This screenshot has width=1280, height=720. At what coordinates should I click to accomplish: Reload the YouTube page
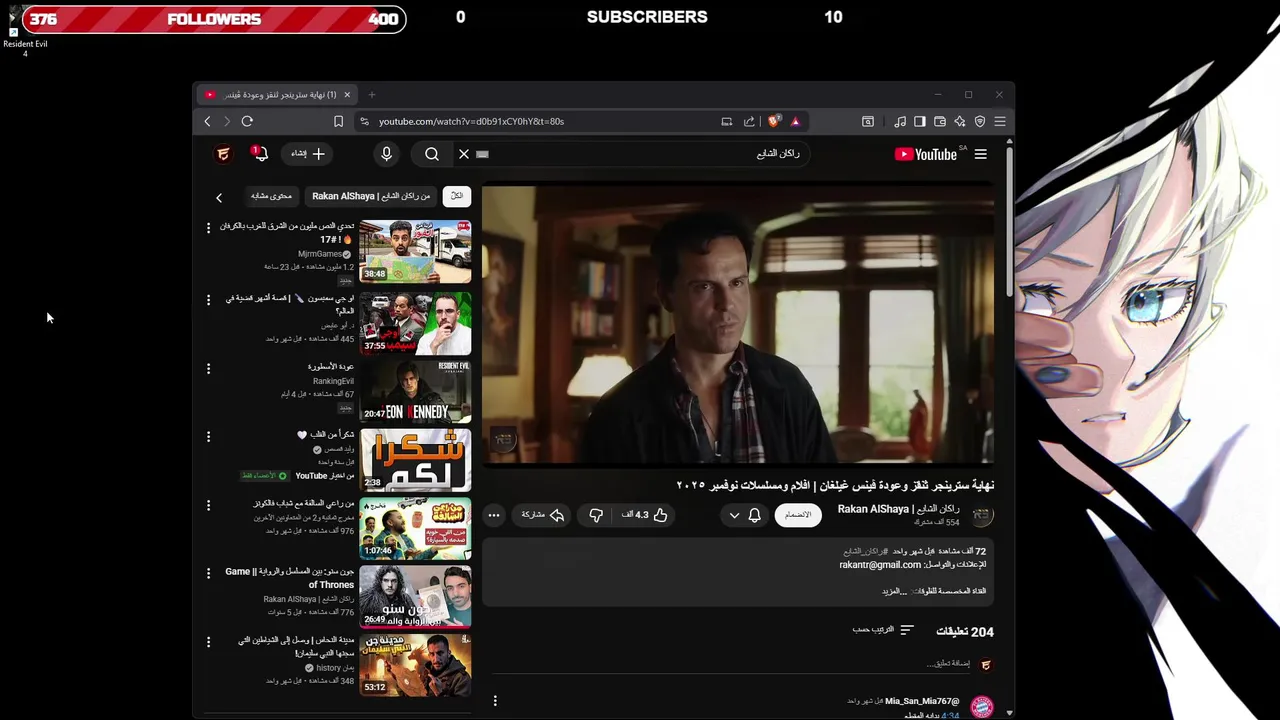tap(247, 121)
